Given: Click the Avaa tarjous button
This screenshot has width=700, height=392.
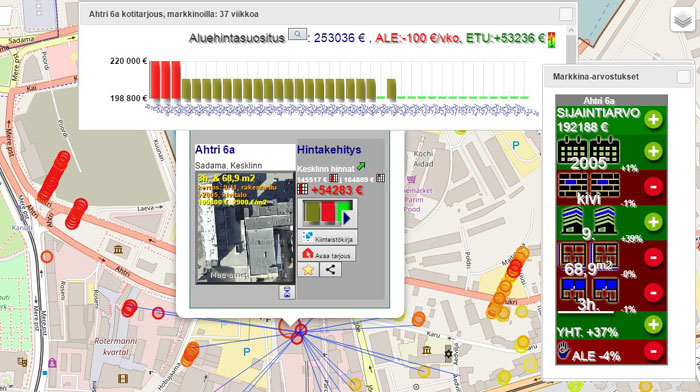Looking at the screenshot, I should [x=326, y=254].
